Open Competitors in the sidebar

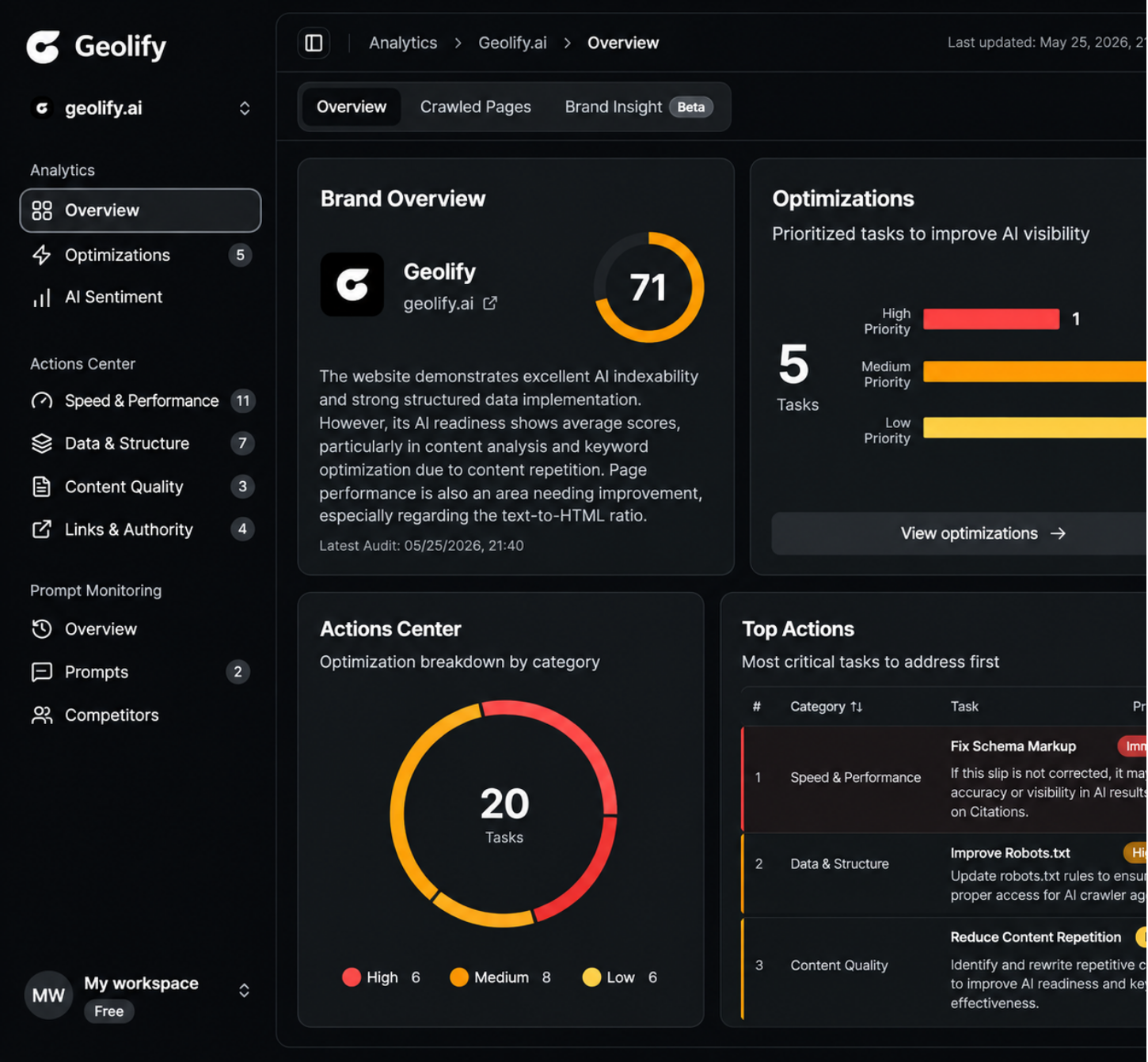pos(141,715)
